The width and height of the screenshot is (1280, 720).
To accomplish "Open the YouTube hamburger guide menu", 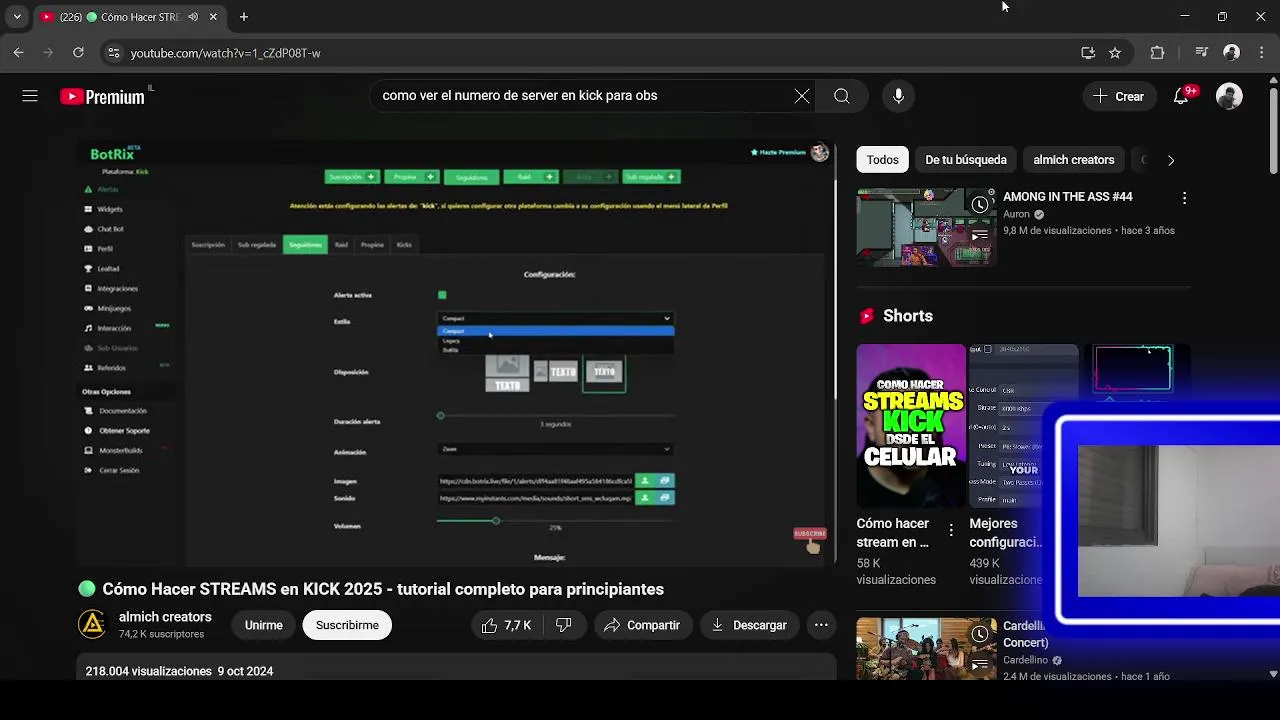I will (x=30, y=96).
